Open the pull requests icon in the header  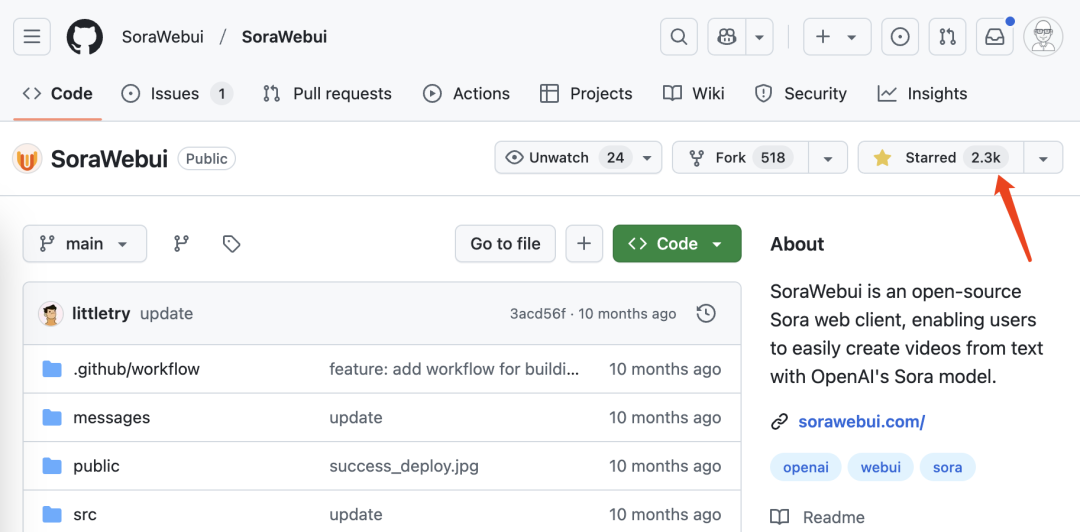[x=948, y=37]
